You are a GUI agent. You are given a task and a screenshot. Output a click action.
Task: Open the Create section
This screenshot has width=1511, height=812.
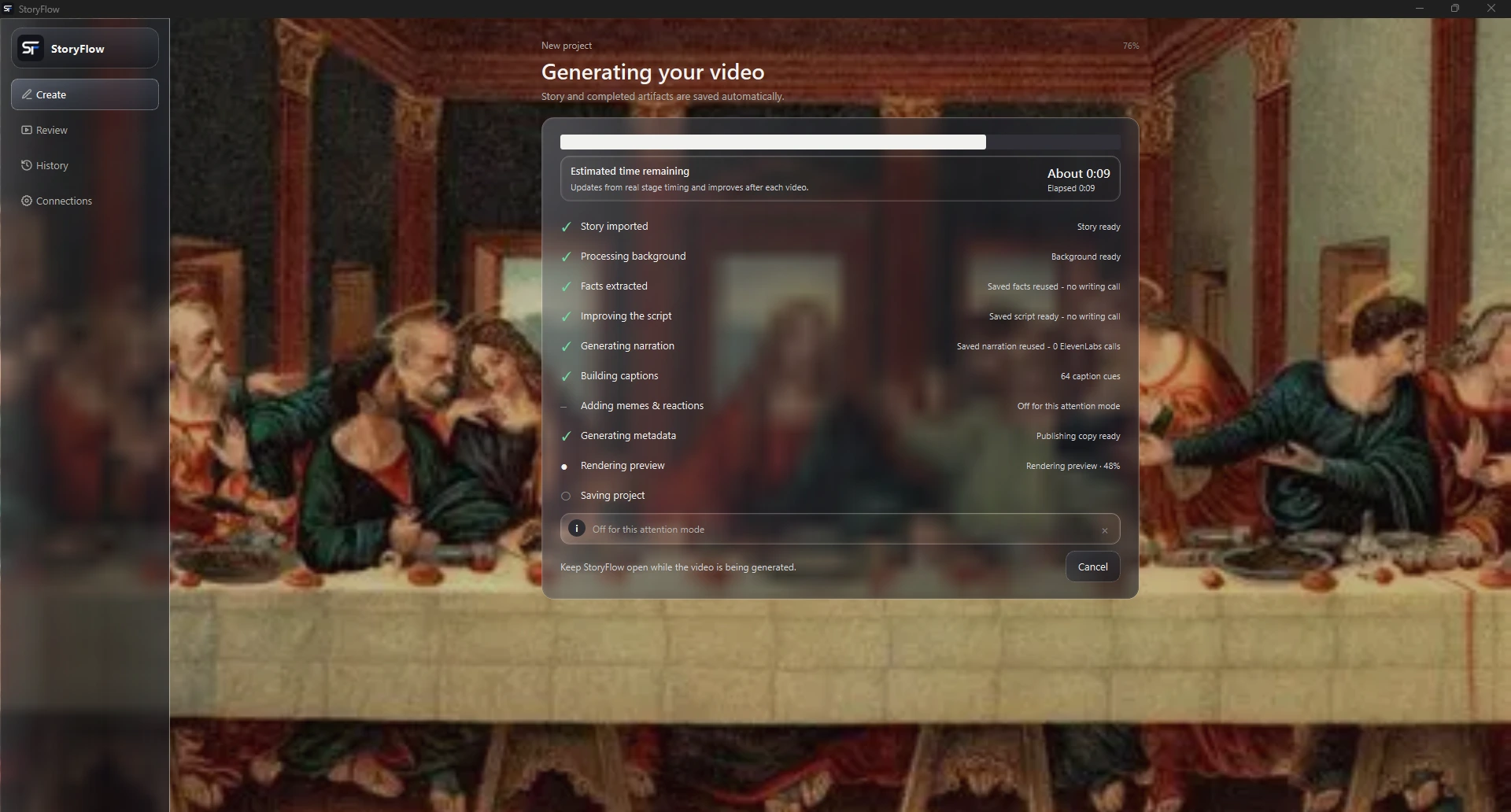tap(85, 94)
